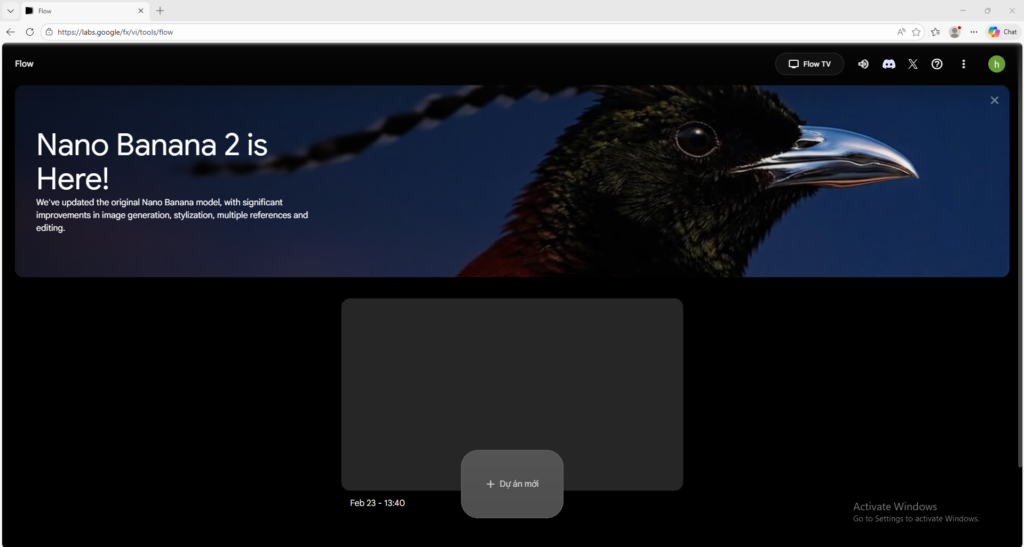
Task: Open Edge settings and more ellipsis
Action: pos(974,32)
